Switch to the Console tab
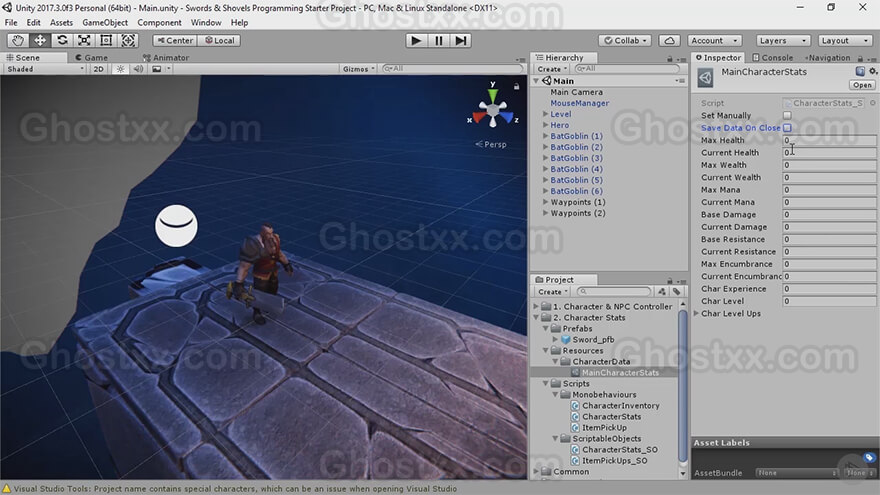The image size is (880, 495). [772, 58]
